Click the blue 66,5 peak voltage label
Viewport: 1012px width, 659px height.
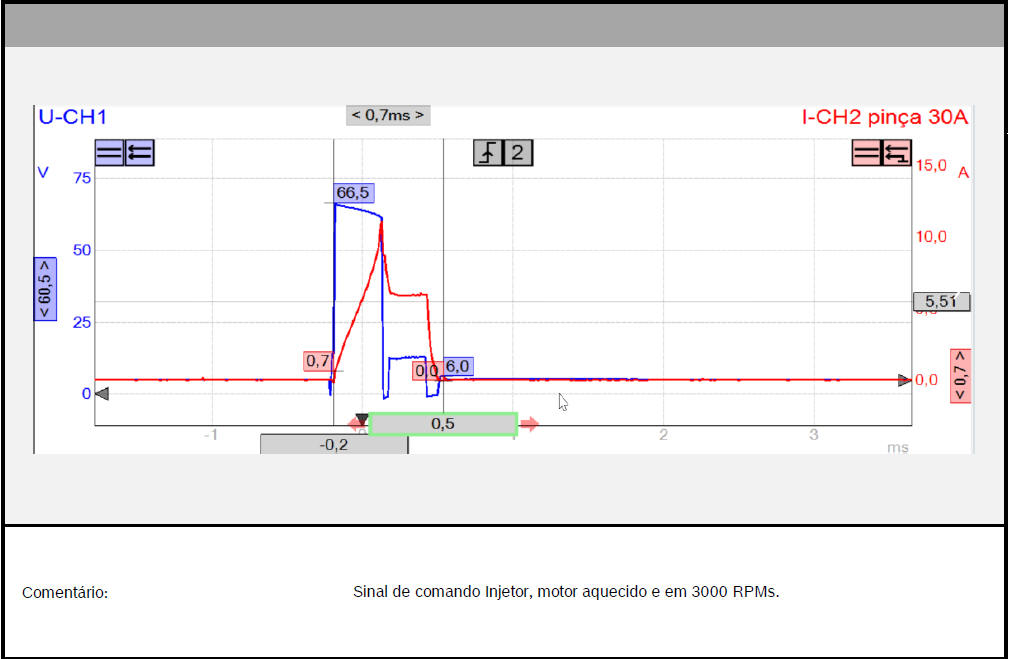coord(354,193)
